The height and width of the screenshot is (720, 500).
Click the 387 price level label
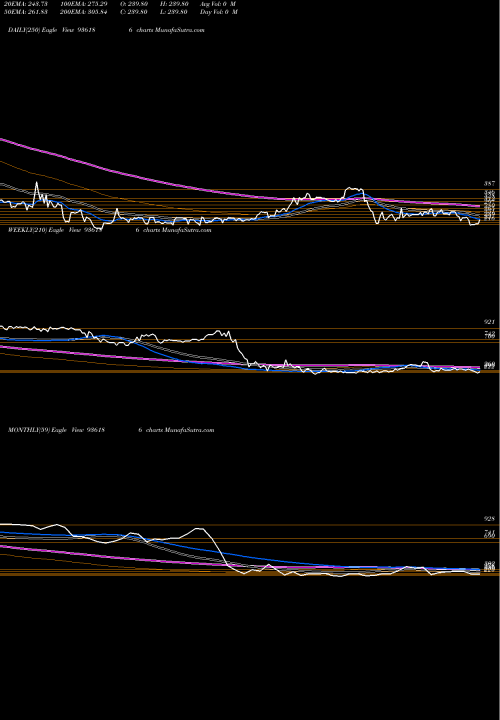coord(489,184)
